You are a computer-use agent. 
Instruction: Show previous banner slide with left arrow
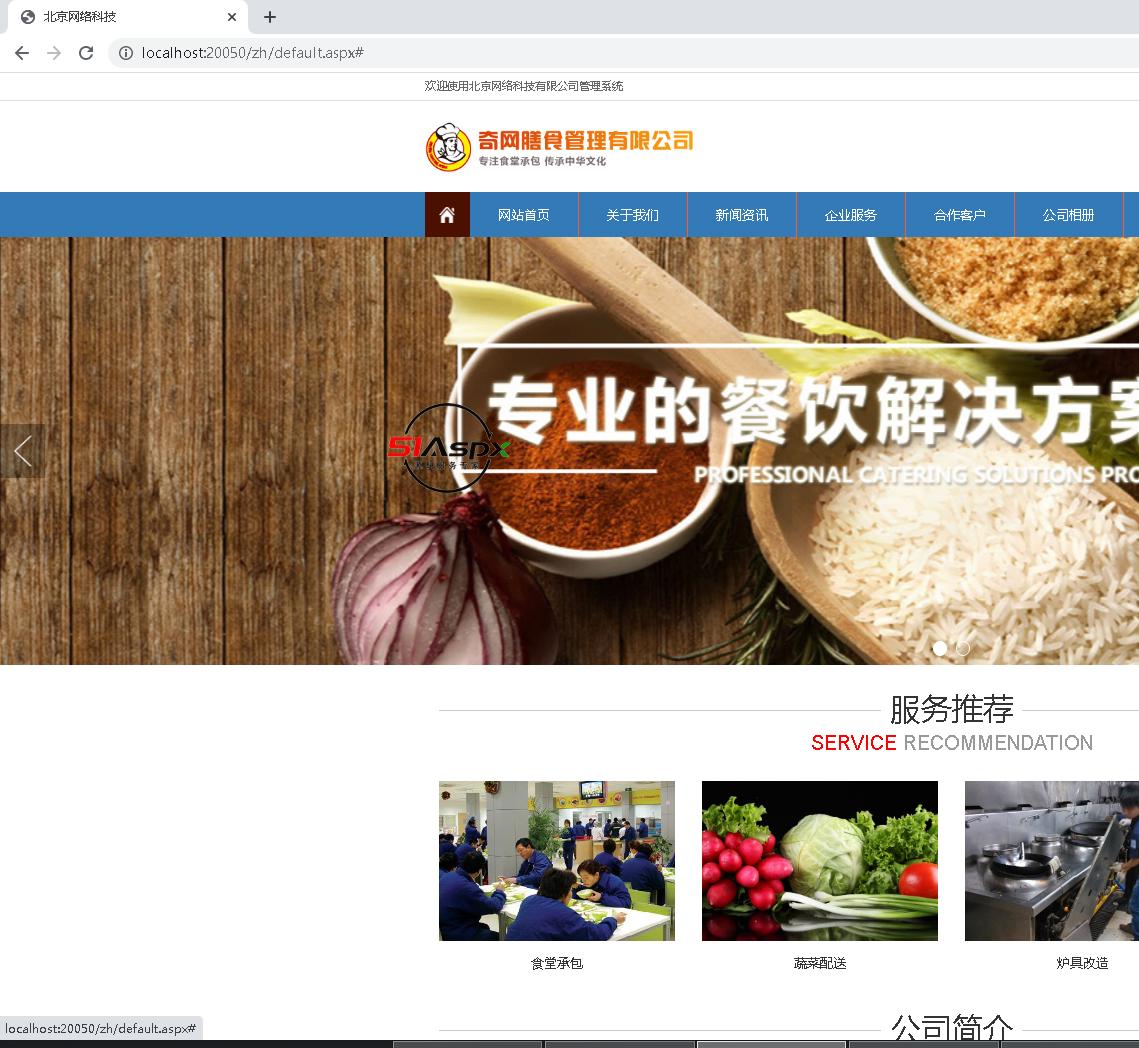(x=23, y=451)
